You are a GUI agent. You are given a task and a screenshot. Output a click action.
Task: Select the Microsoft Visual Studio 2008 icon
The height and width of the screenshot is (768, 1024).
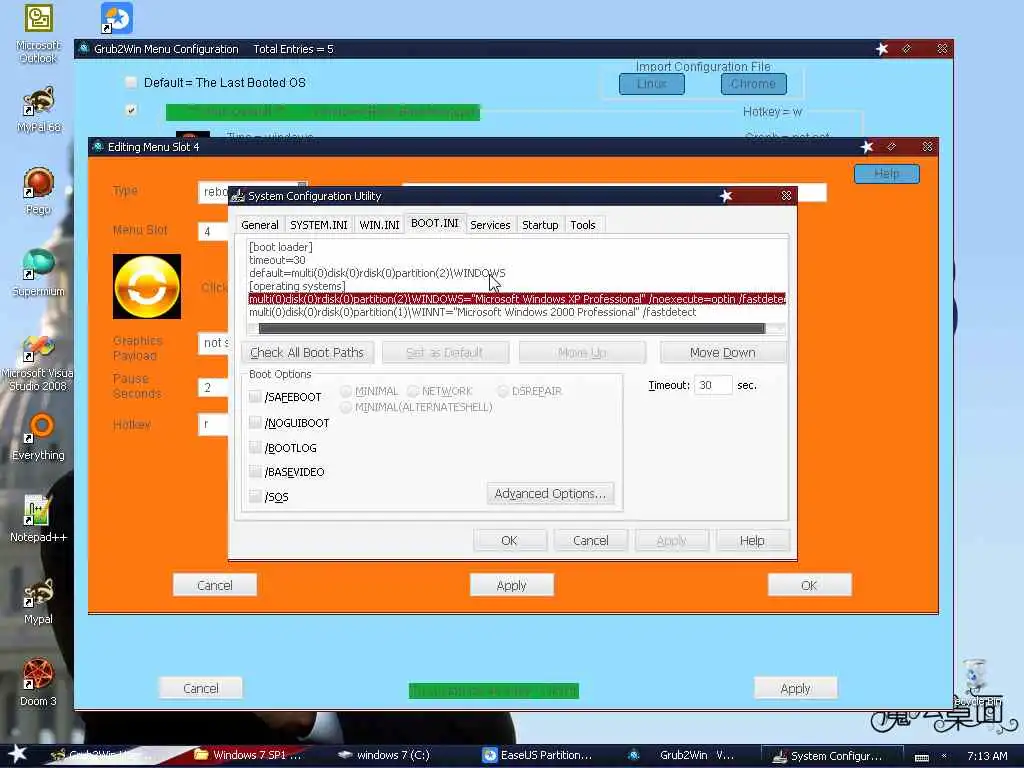pyautogui.click(x=38, y=363)
